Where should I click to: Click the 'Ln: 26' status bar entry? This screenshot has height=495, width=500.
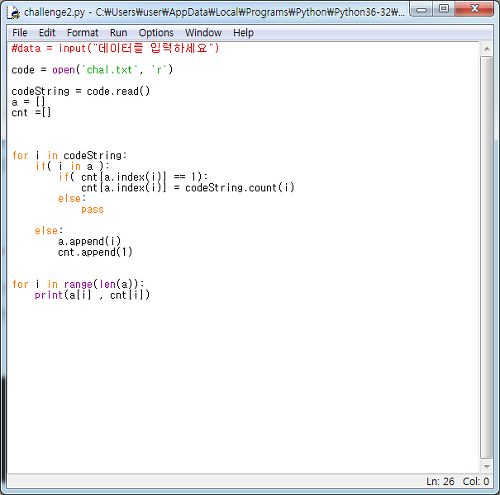point(440,481)
